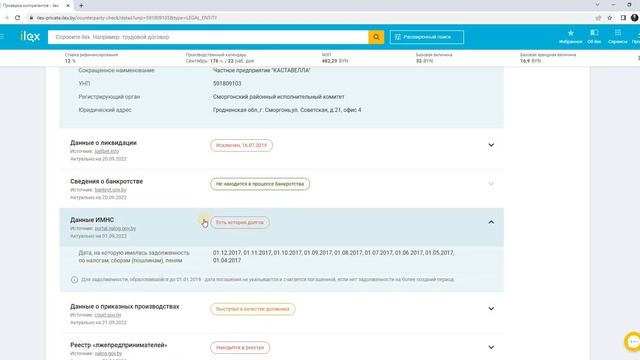The width and height of the screenshot is (640, 360).
Task: Select the debt dates list starting 01.12.2017
Action: pyautogui.click(x=333, y=256)
